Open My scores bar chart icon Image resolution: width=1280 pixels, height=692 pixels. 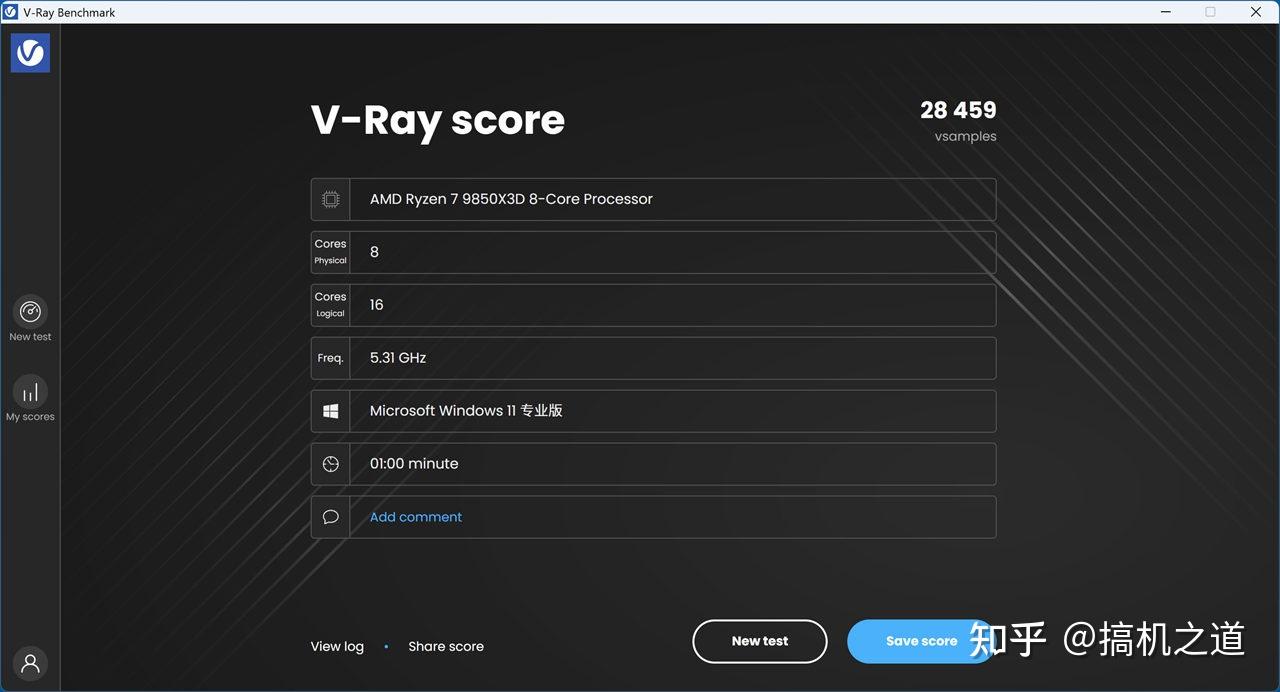coord(30,391)
